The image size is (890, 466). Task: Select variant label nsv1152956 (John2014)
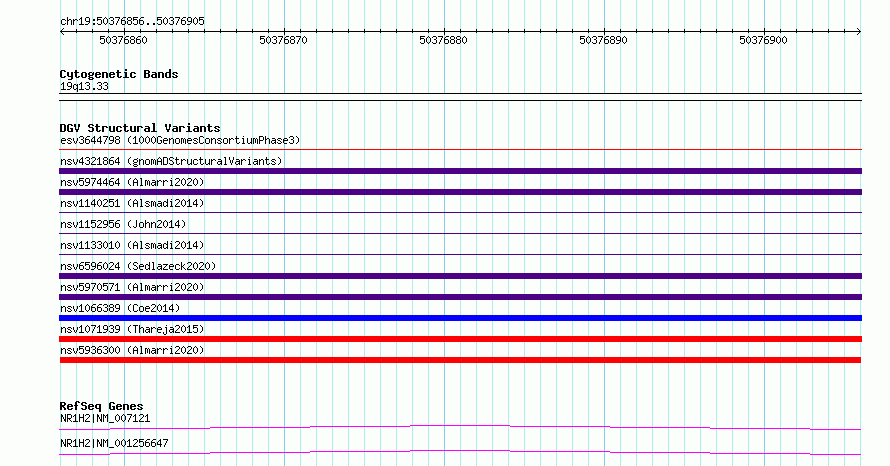coord(123,224)
